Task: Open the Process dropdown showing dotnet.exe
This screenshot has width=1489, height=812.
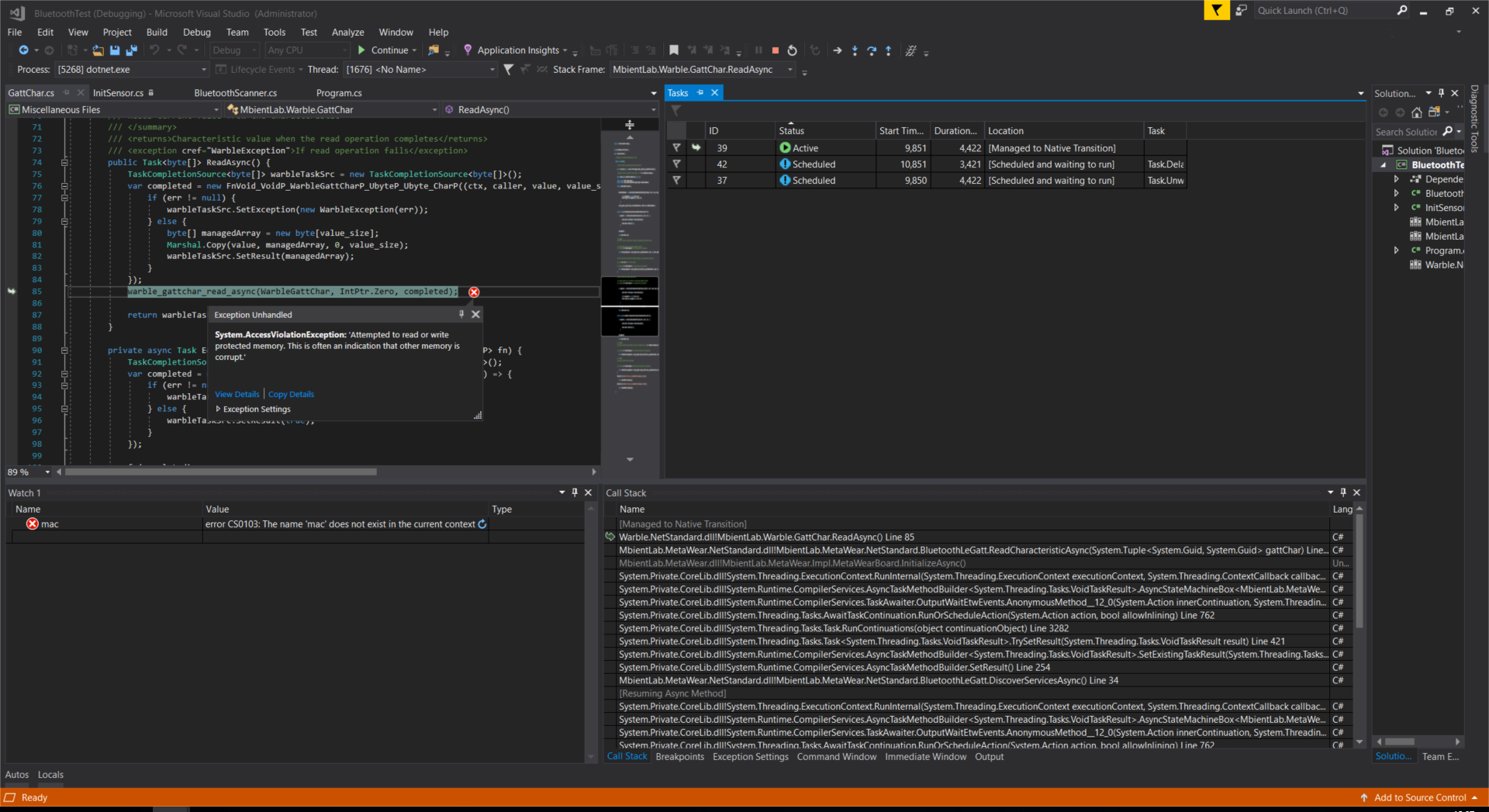Action: click(x=204, y=70)
